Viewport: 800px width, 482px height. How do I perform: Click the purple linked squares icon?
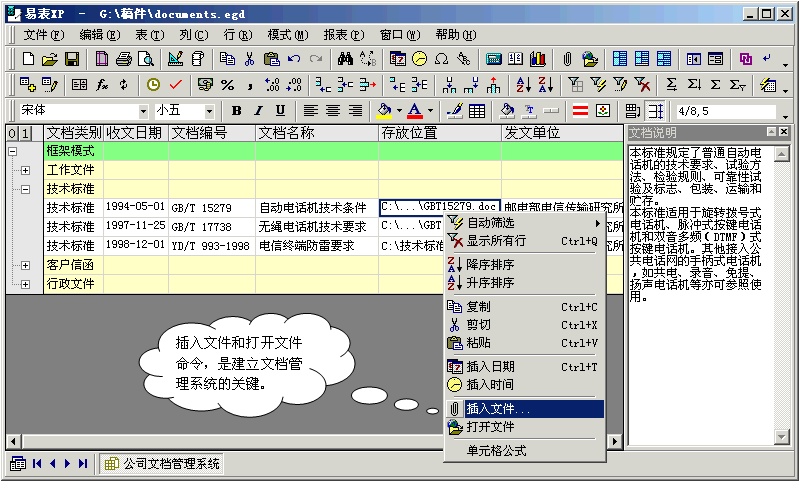coord(745,59)
